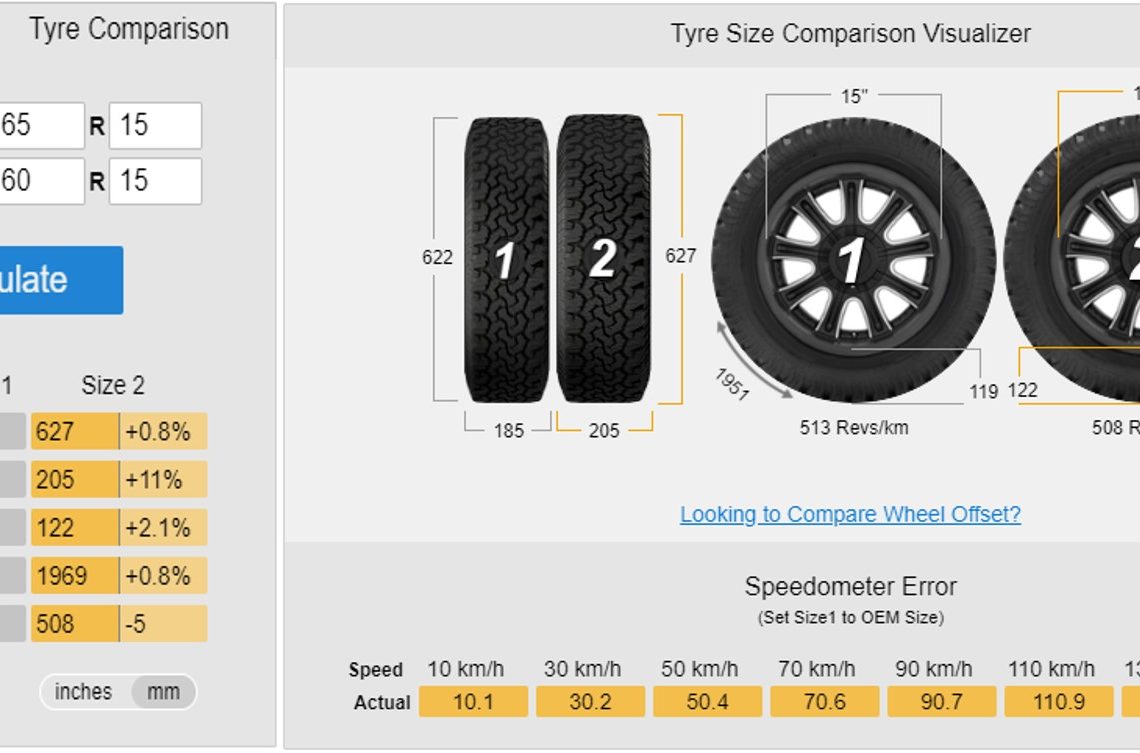Click the aspect ratio field showing 65
This screenshot has height=753, width=1140.
click(x=40, y=126)
